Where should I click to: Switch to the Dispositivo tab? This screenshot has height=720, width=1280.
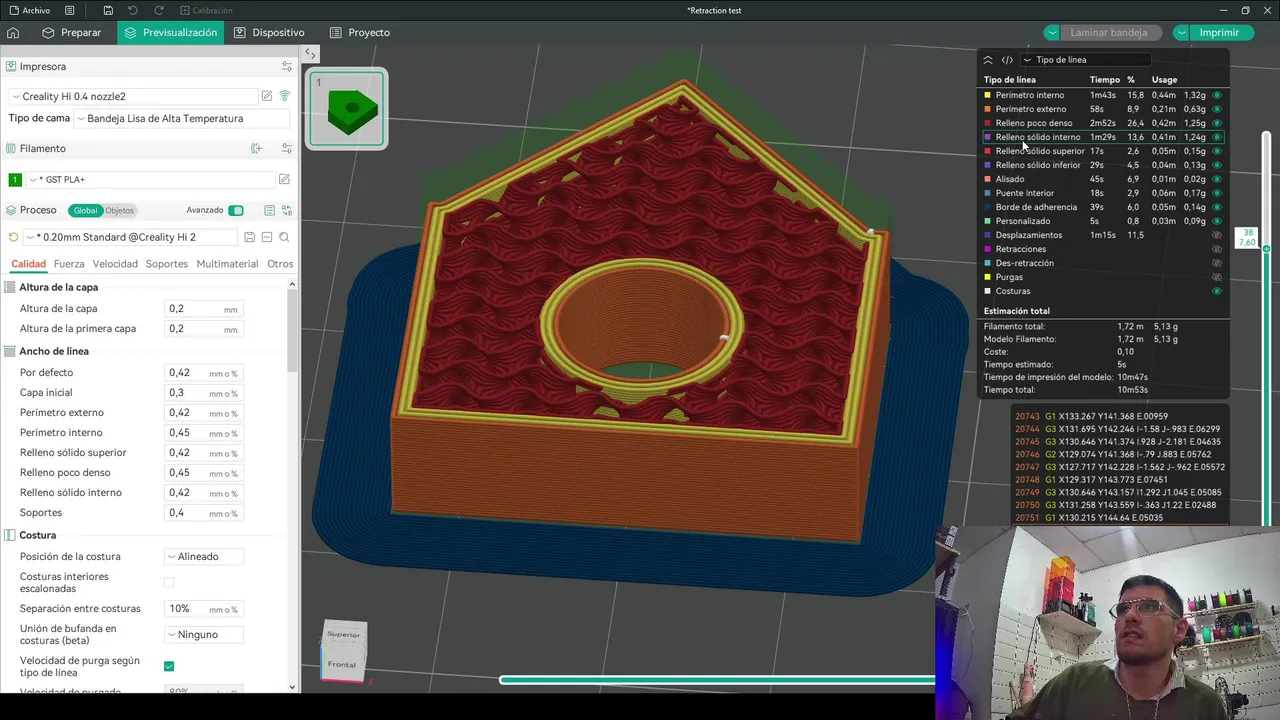pyautogui.click(x=269, y=32)
